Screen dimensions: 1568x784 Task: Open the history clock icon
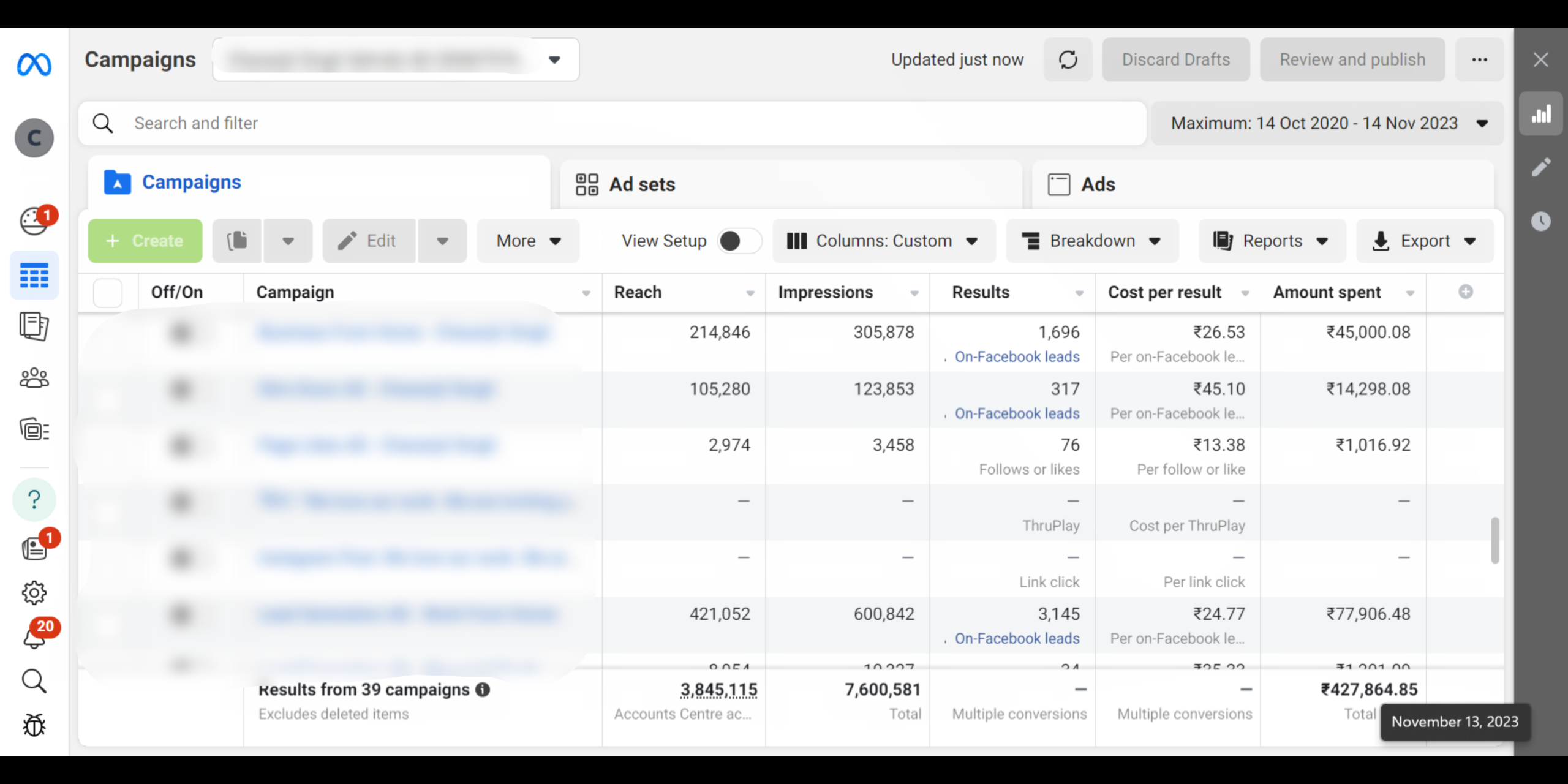[x=1541, y=221]
